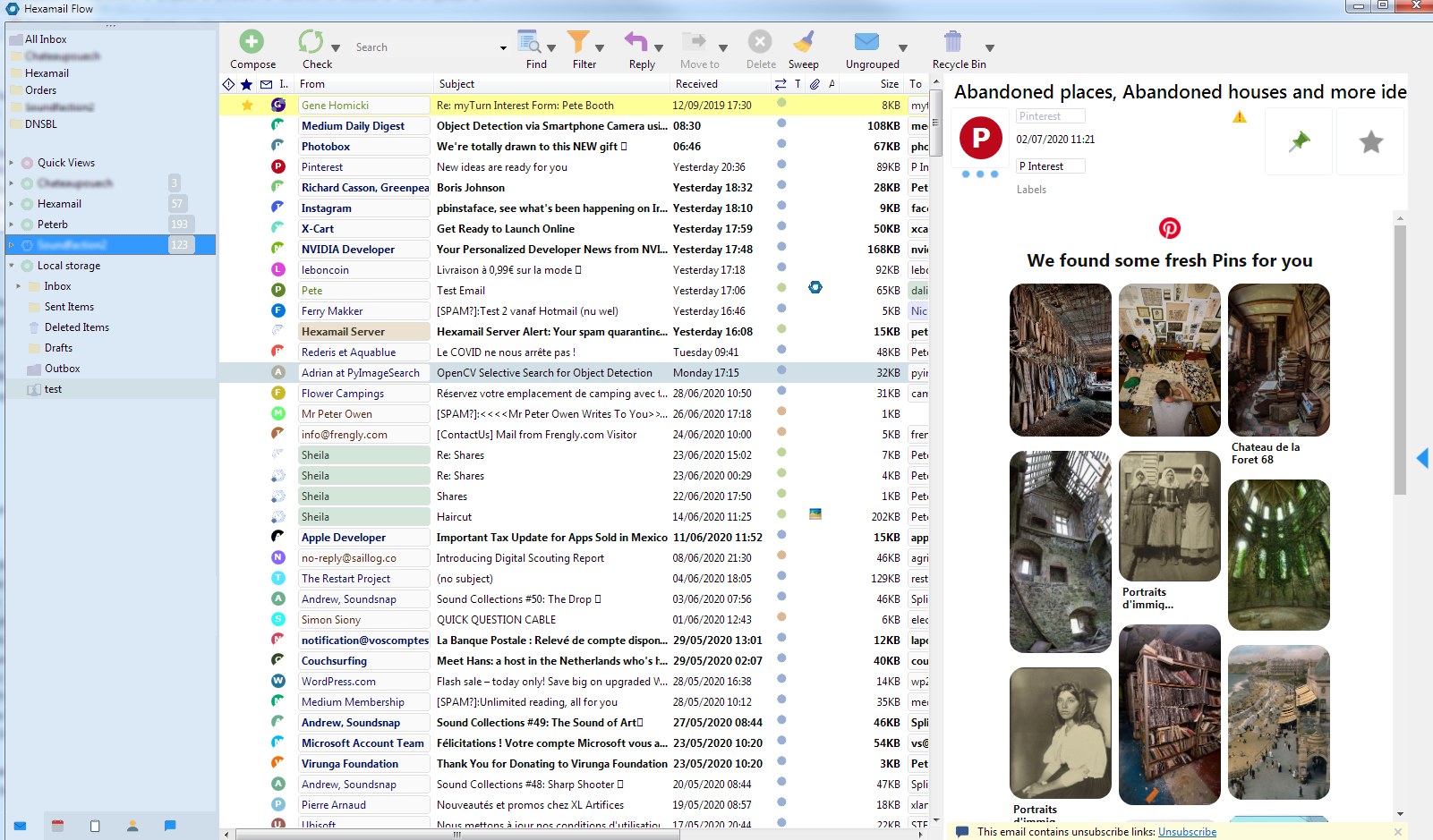1433x840 pixels.
Task: Open the Reply dropdown arrow
Action: click(659, 48)
